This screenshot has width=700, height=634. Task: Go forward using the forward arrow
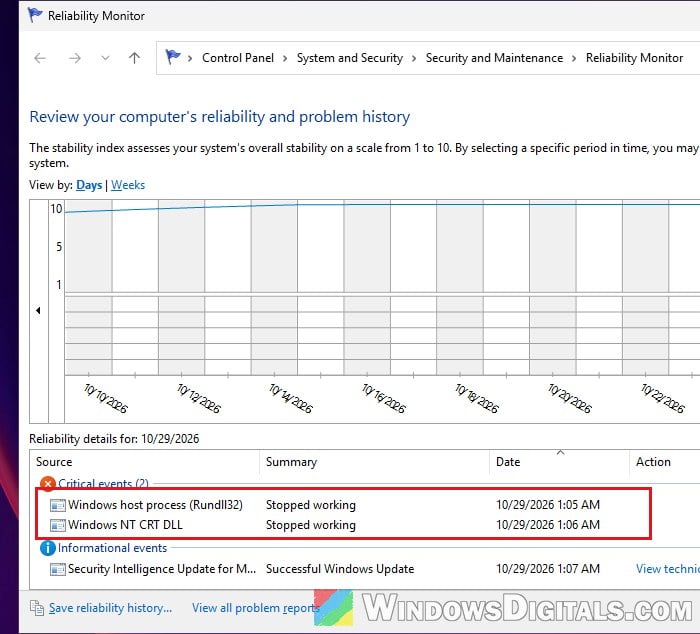(x=75, y=58)
